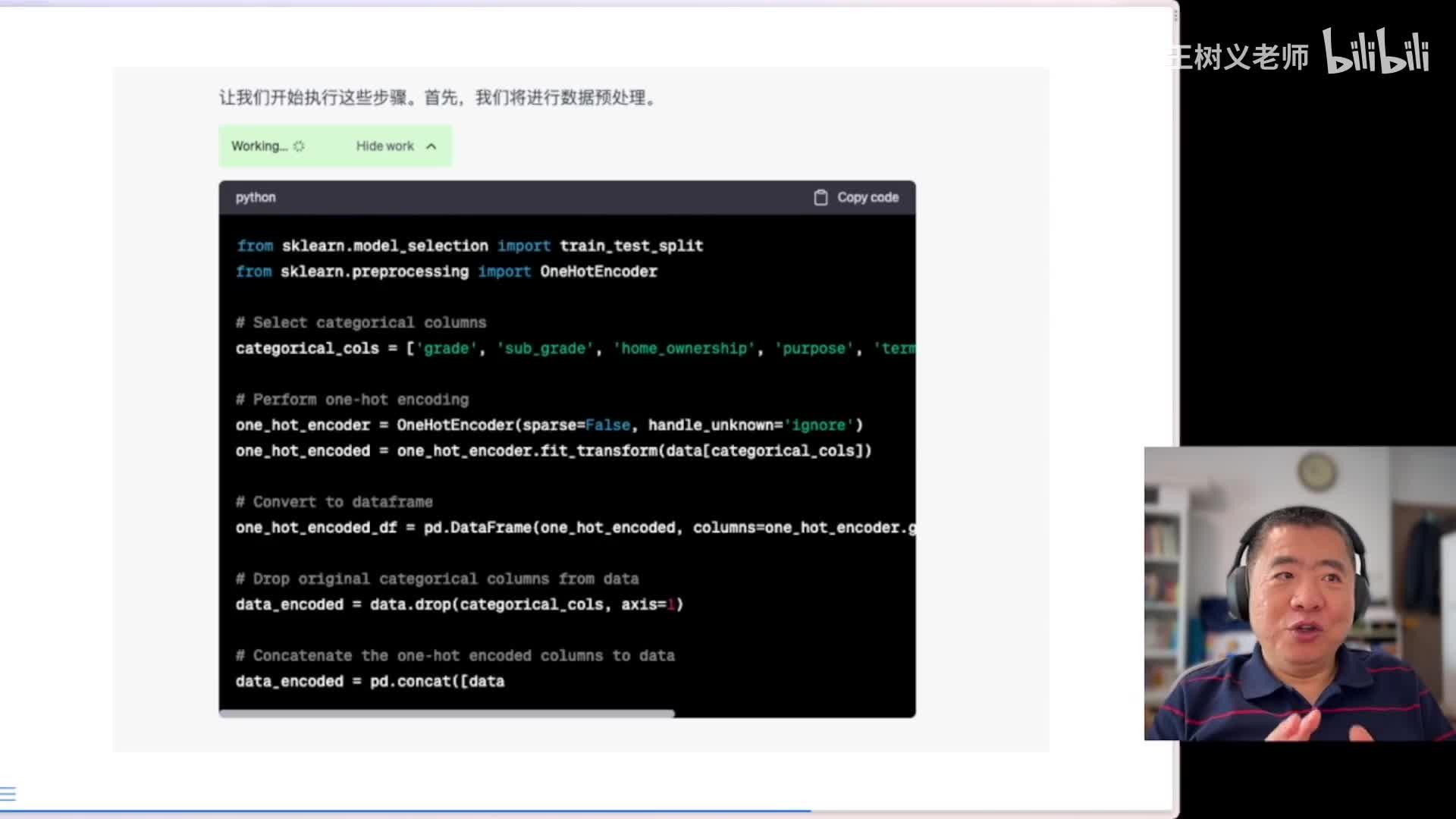The height and width of the screenshot is (819, 1456).
Task: Click the python language label
Action: pyautogui.click(x=256, y=197)
